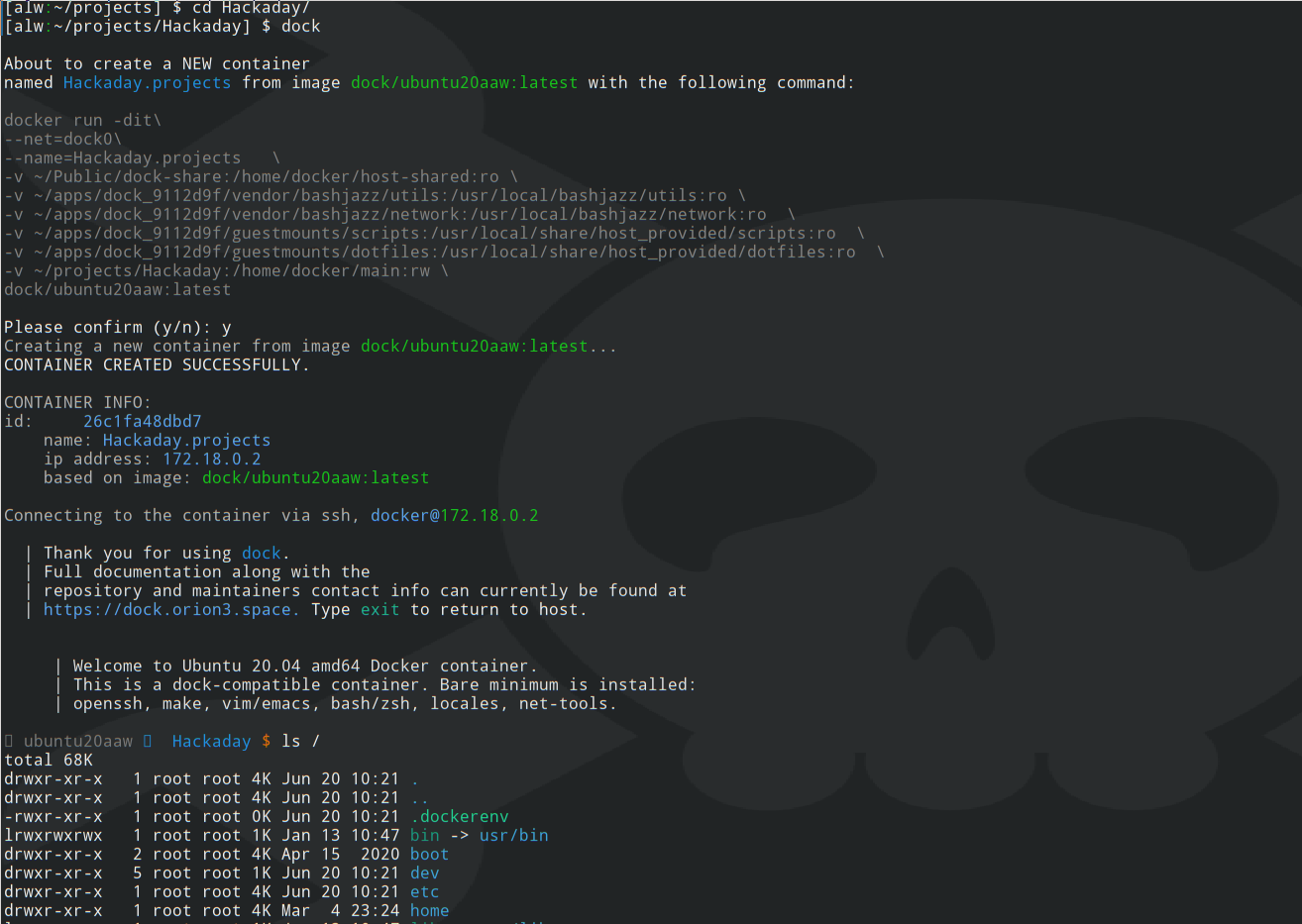This screenshot has height=924, width=1302.
Task: Click the home directory entry
Action: [428, 910]
